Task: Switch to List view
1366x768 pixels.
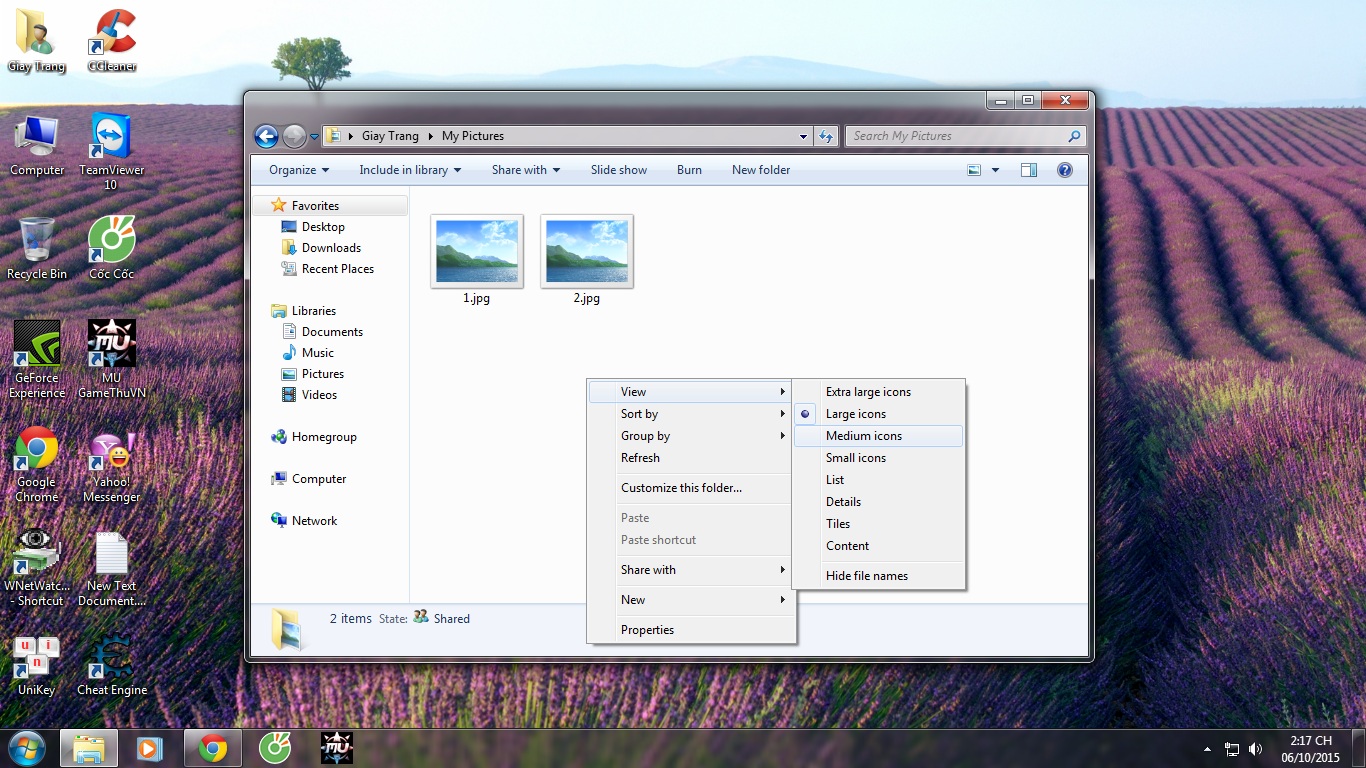Action: click(878, 480)
